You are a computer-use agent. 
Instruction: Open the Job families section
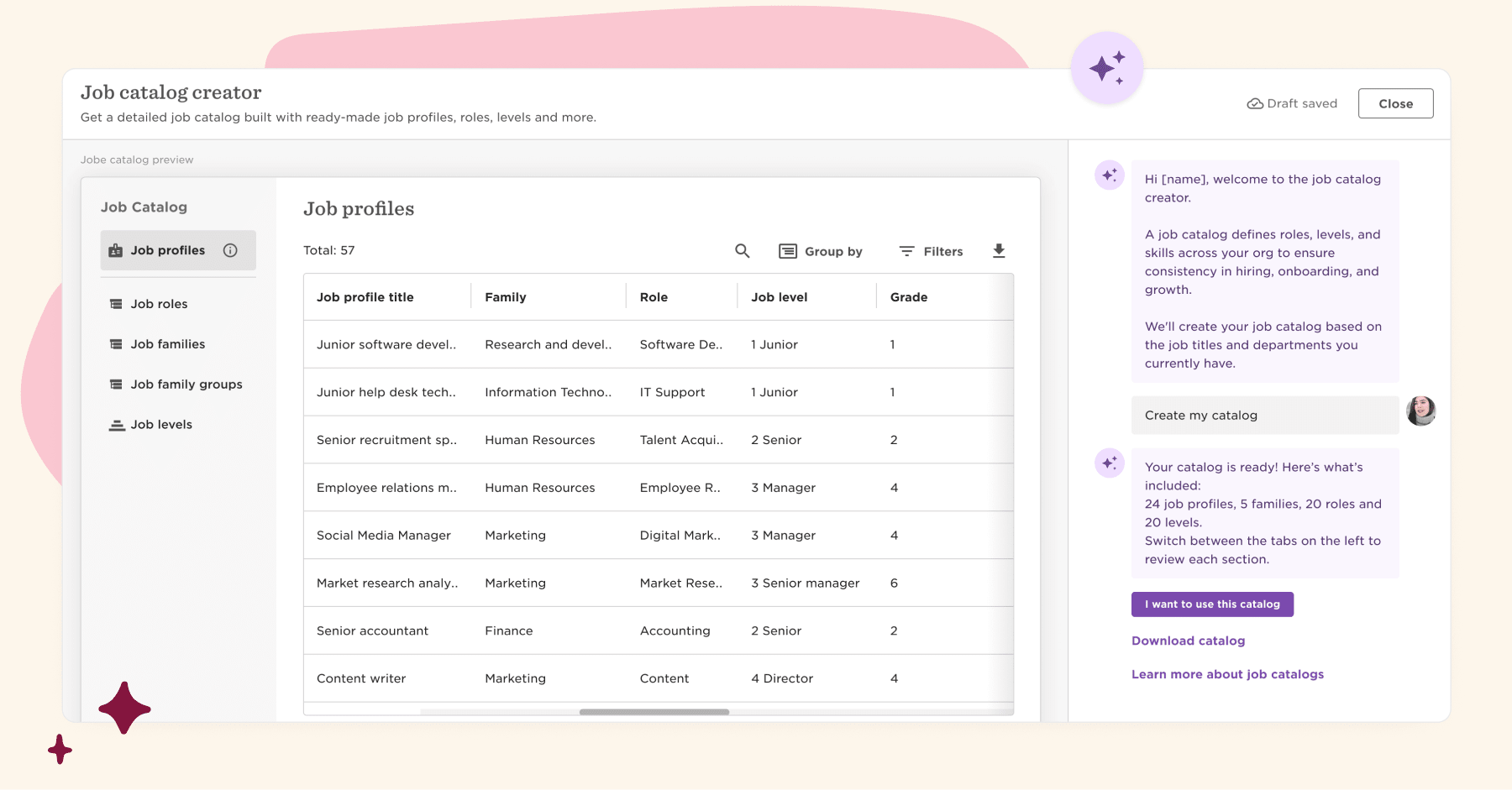pyautogui.click(x=157, y=344)
